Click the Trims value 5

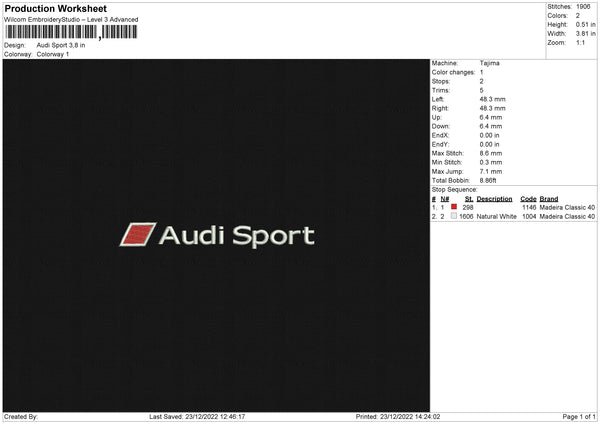point(481,90)
